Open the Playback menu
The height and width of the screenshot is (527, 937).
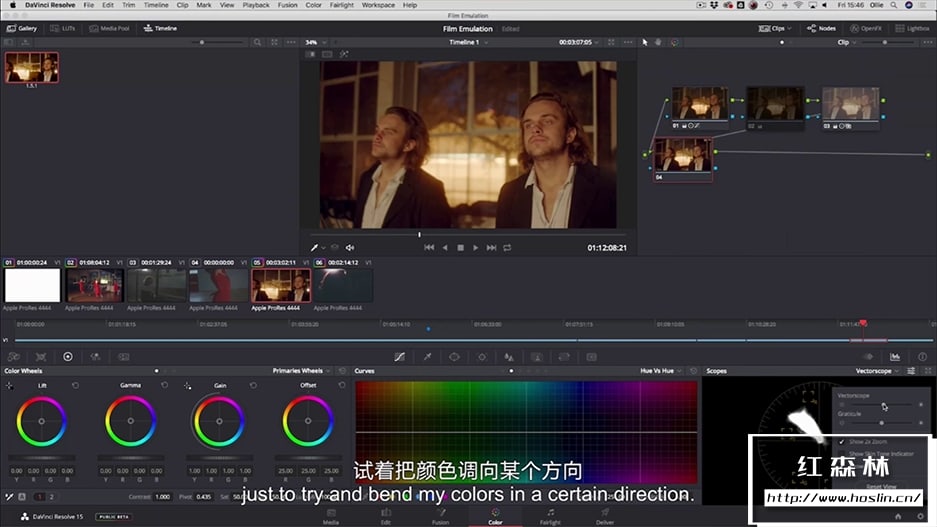tap(256, 5)
